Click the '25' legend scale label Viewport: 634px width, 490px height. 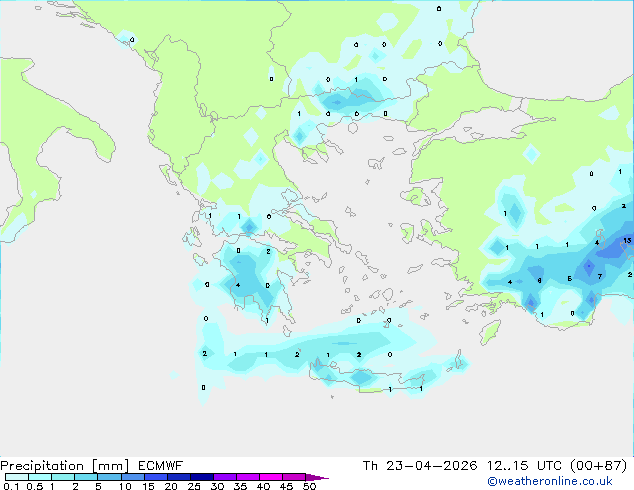(194, 486)
